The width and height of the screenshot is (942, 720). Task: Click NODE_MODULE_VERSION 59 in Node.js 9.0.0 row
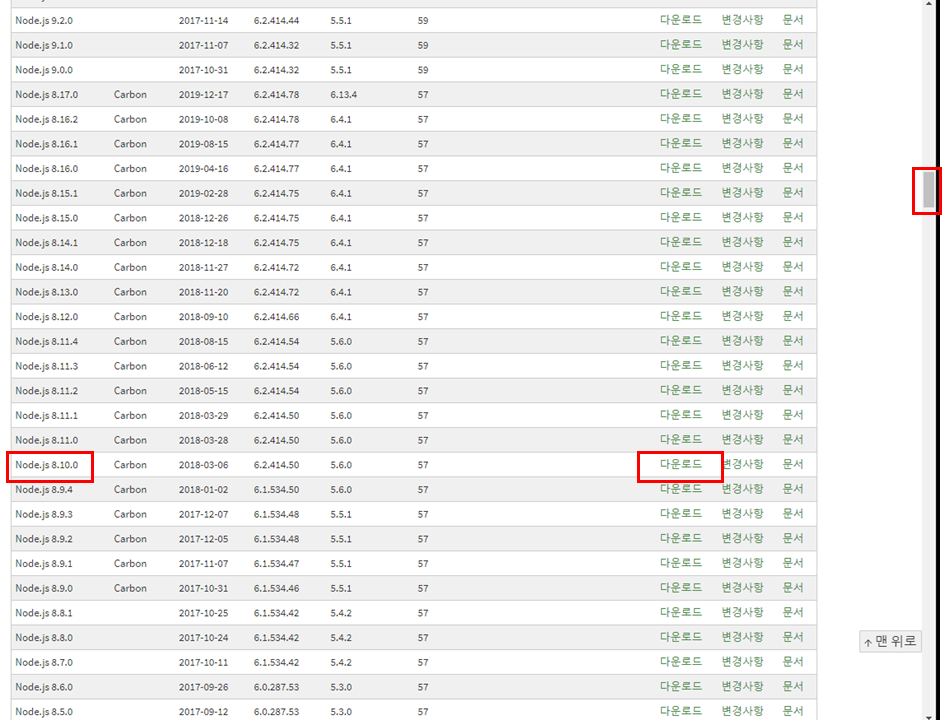click(x=423, y=70)
